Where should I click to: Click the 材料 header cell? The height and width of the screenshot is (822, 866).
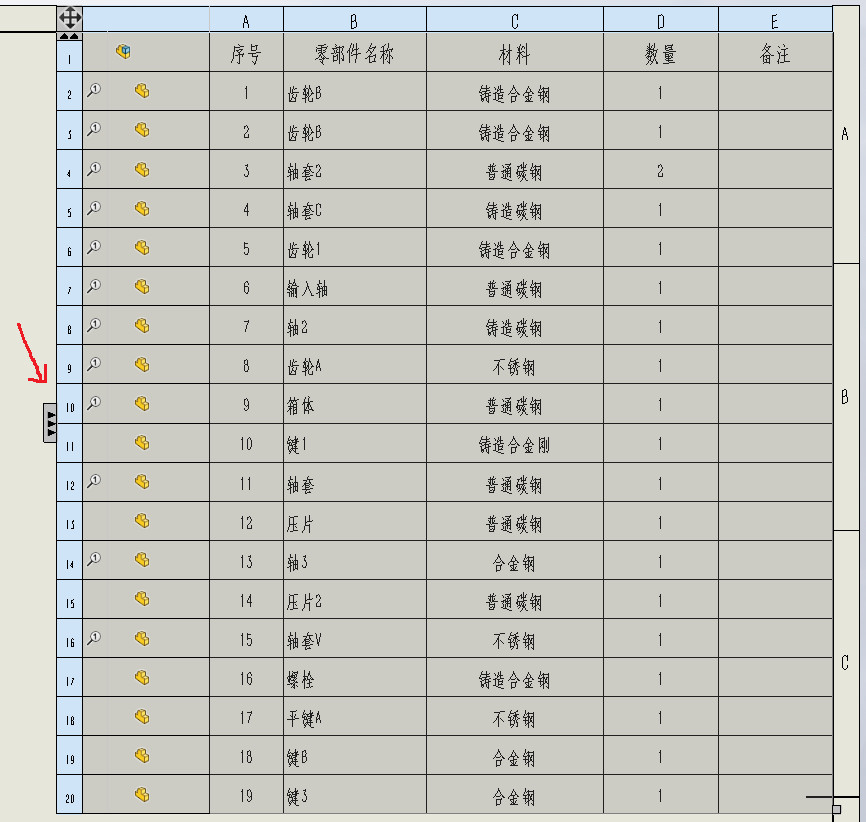click(515, 52)
